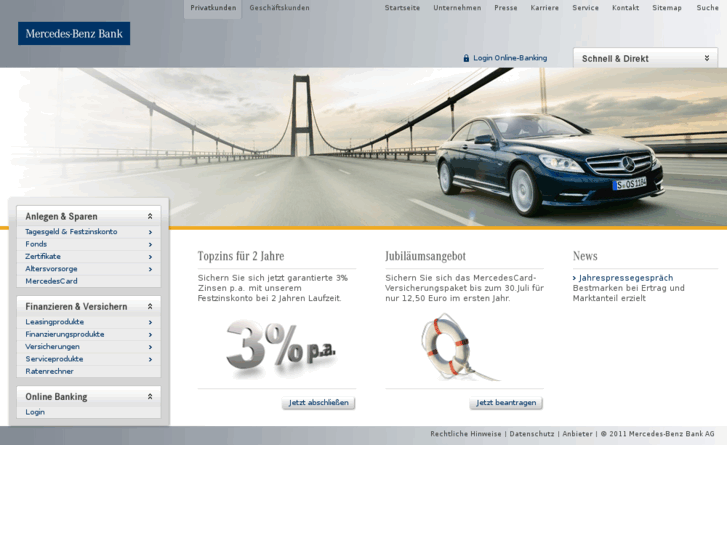Open the Karriere menu item
Image resolution: width=727 pixels, height=545 pixels.
click(x=544, y=8)
